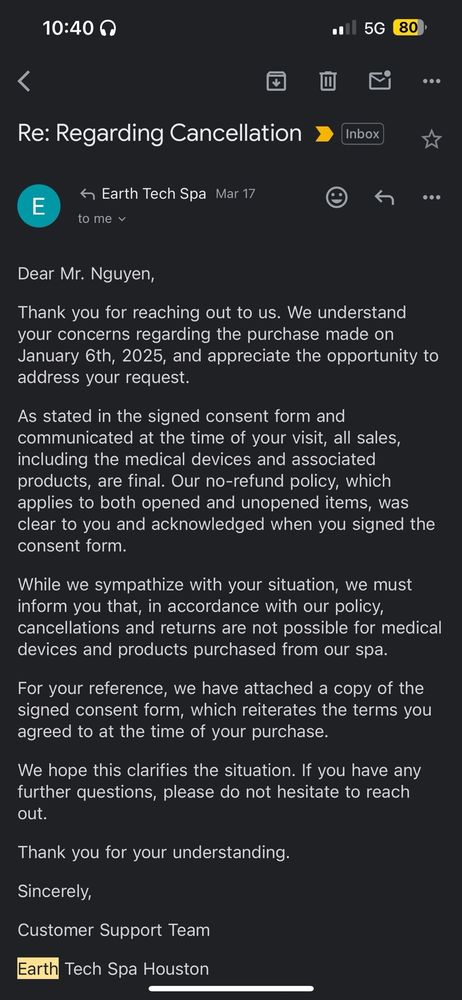
Task: Toggle the yellow importance marker
Action: pos(324,134)
